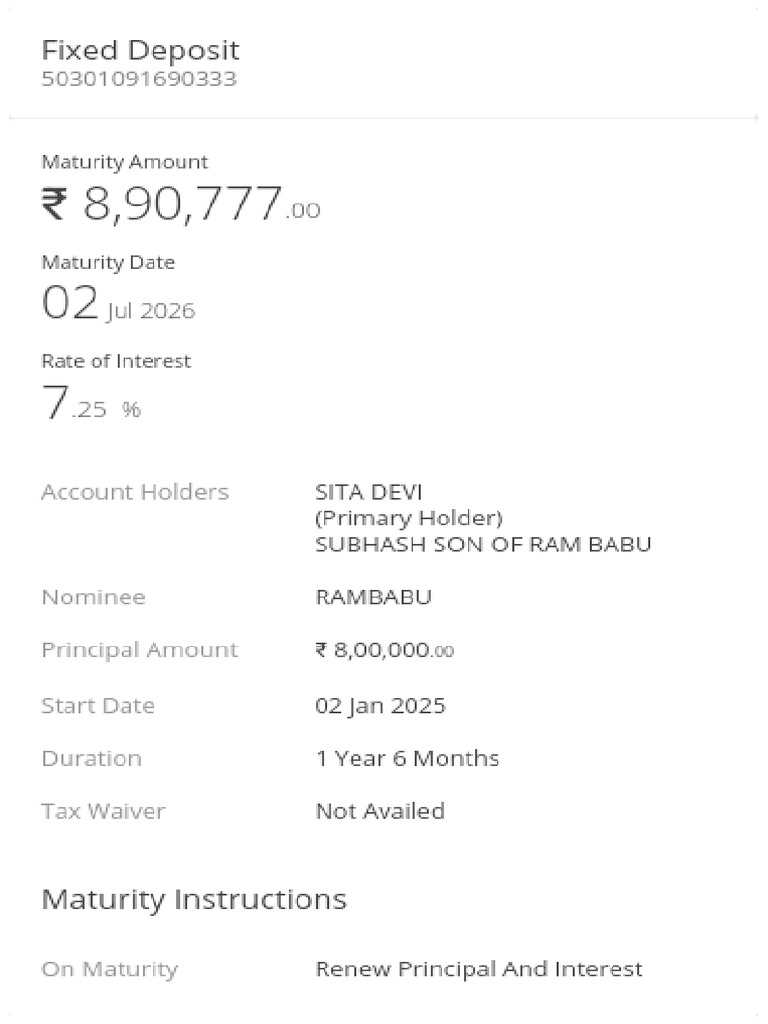Select primary holder name SITA DEVI
Image resolution: width=768 pixels, height=1024 pixels.
coord(369,492)
